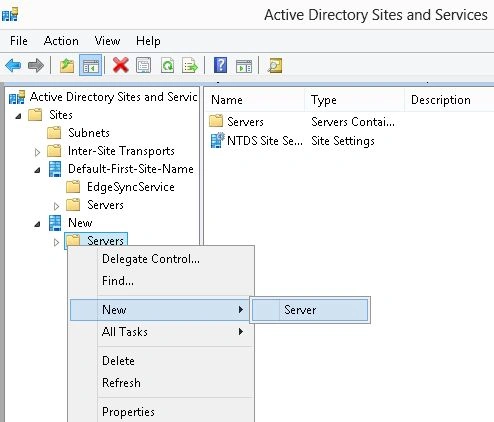This screenshot has height=422, width=494.
Task: Open the Action menu
Action: 61,41
